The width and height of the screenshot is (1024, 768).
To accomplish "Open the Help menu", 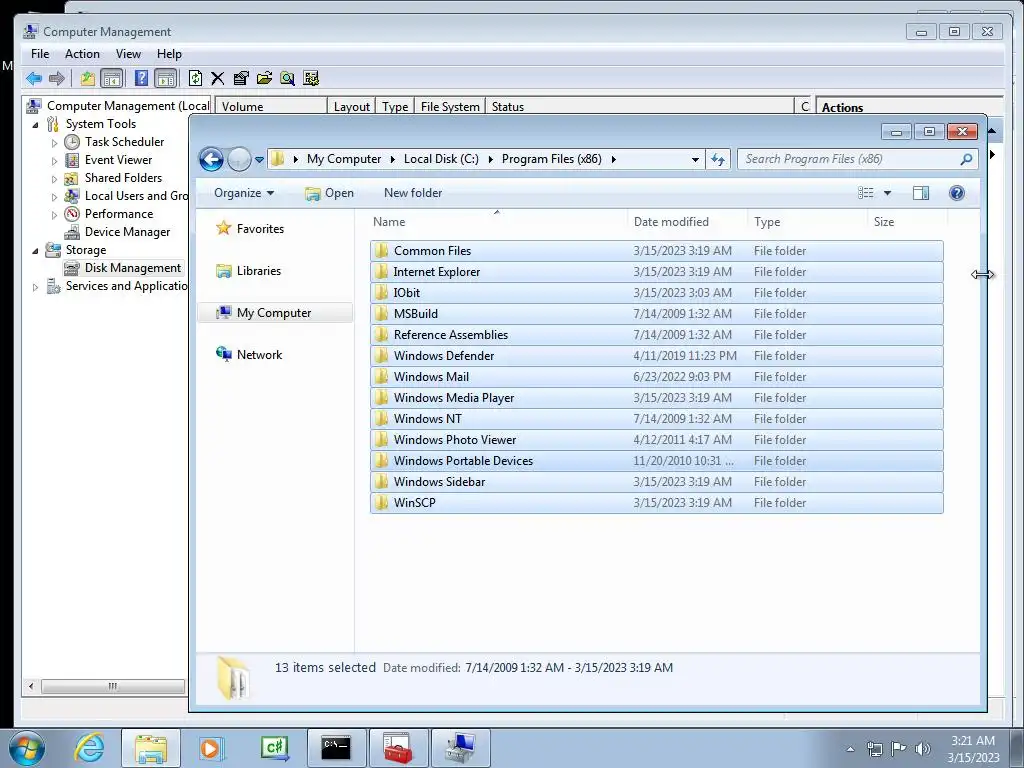I will pyautogui.click(x=169, y=54).
